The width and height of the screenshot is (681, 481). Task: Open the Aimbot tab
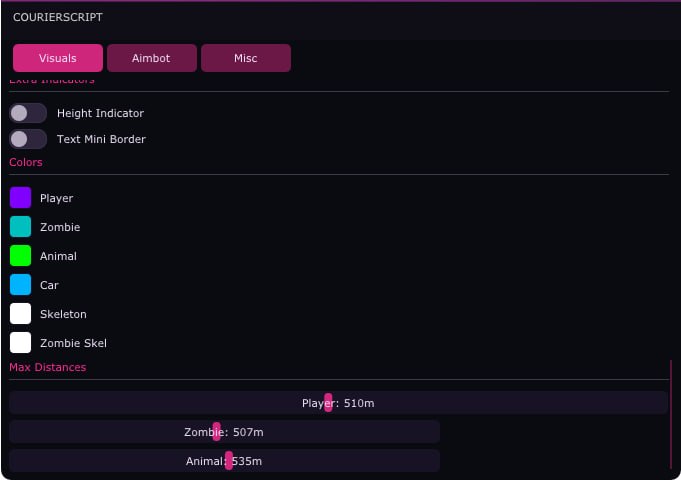(152, 58)
